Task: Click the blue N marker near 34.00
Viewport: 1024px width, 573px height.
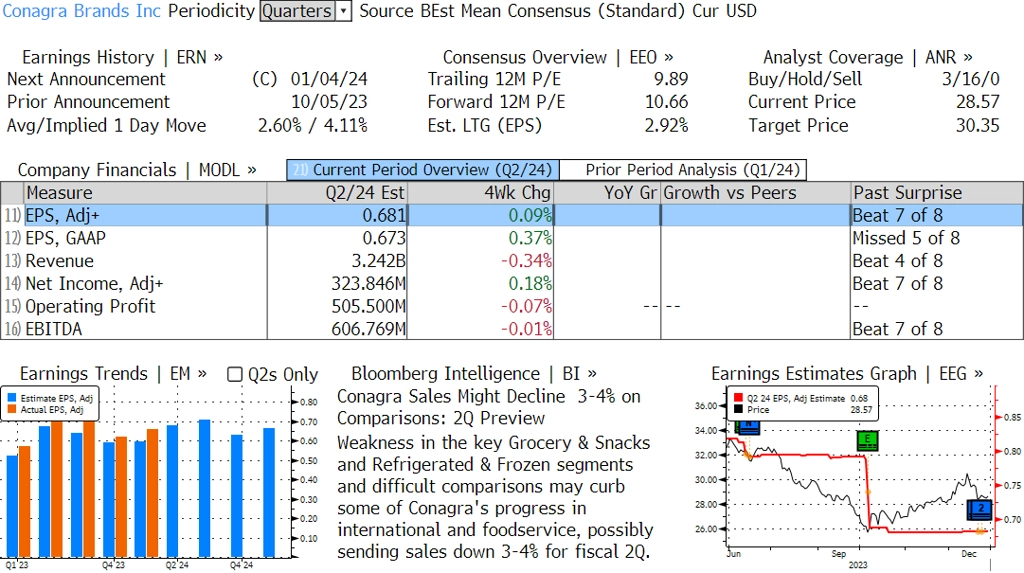Action: click(747, 427)
